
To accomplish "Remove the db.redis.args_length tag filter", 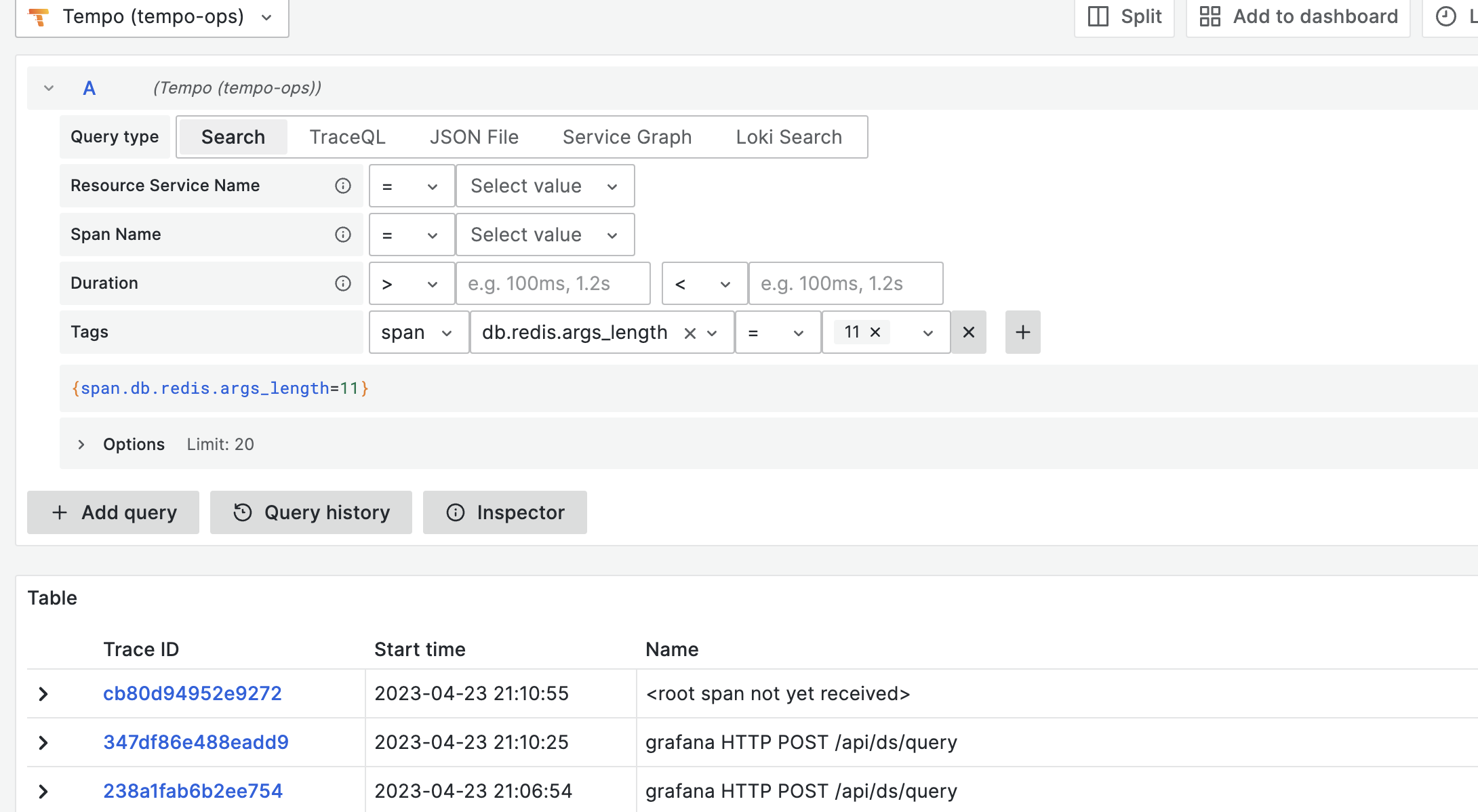I will 968,332.
